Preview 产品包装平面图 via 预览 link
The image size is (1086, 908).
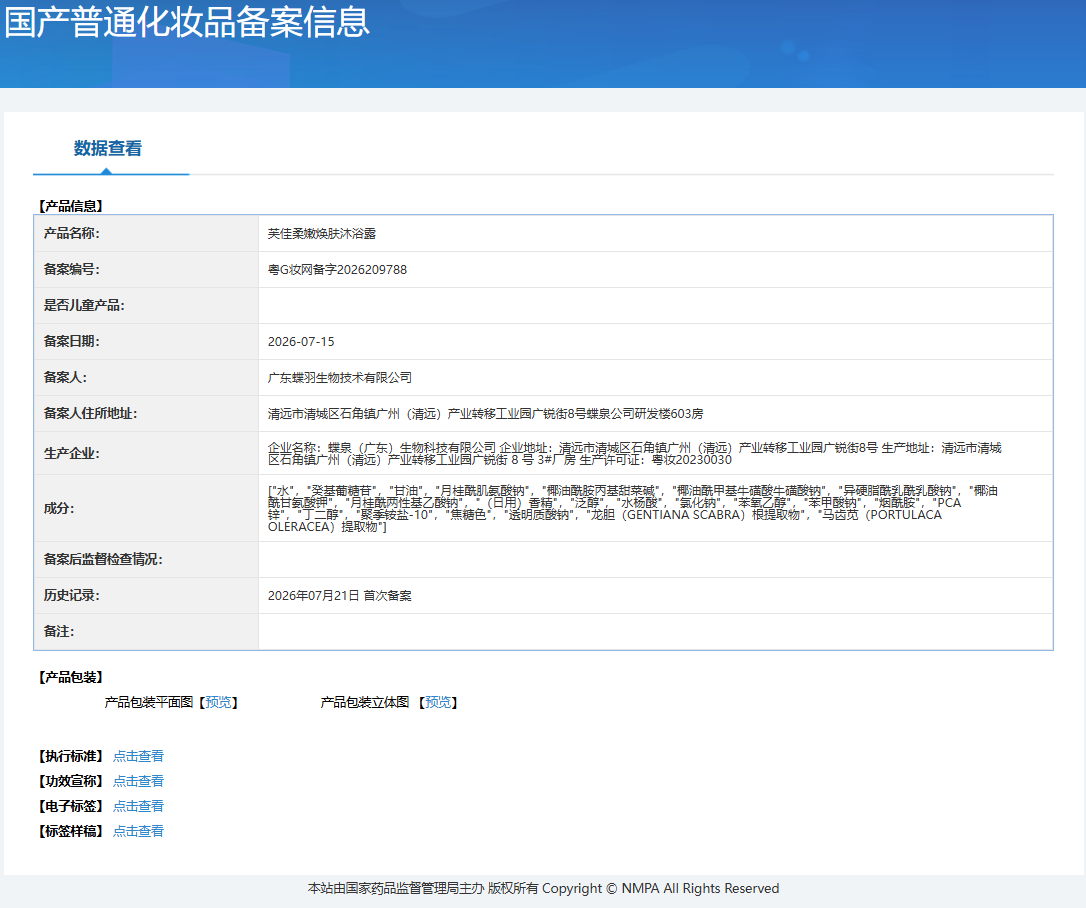click(218, 702)
